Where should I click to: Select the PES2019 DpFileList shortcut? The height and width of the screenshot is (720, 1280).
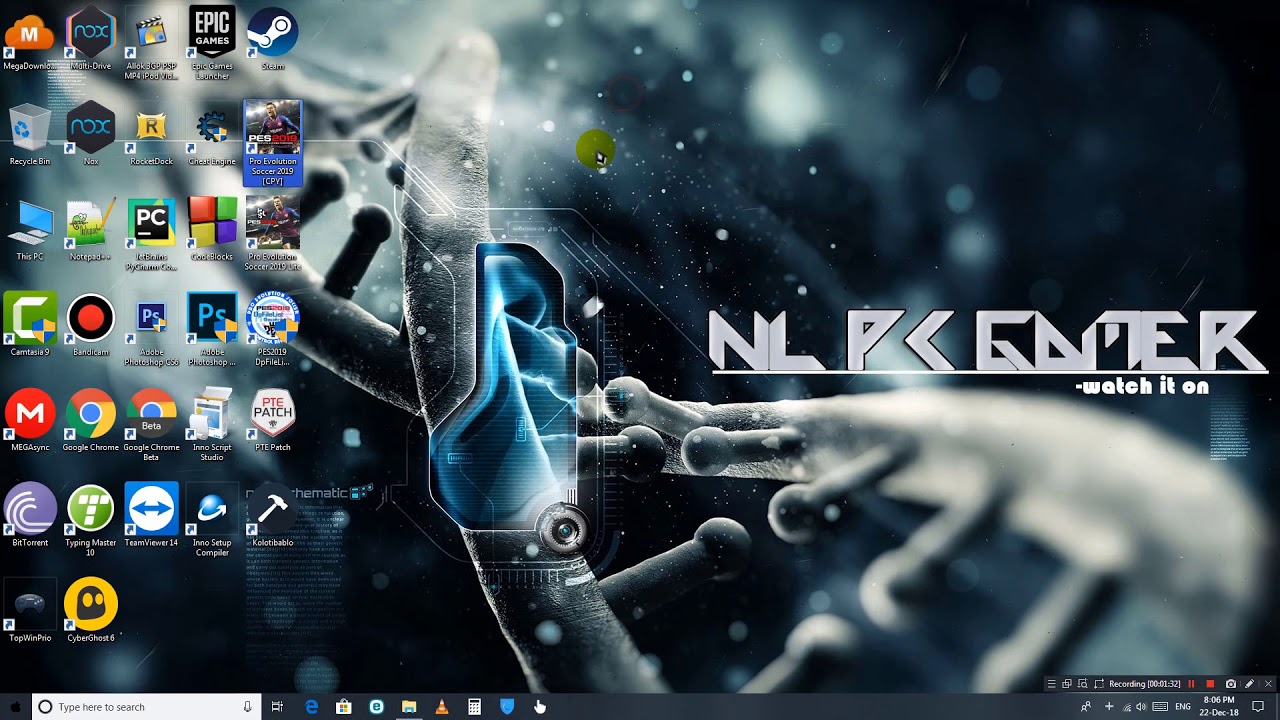click(x=272, y=330)
